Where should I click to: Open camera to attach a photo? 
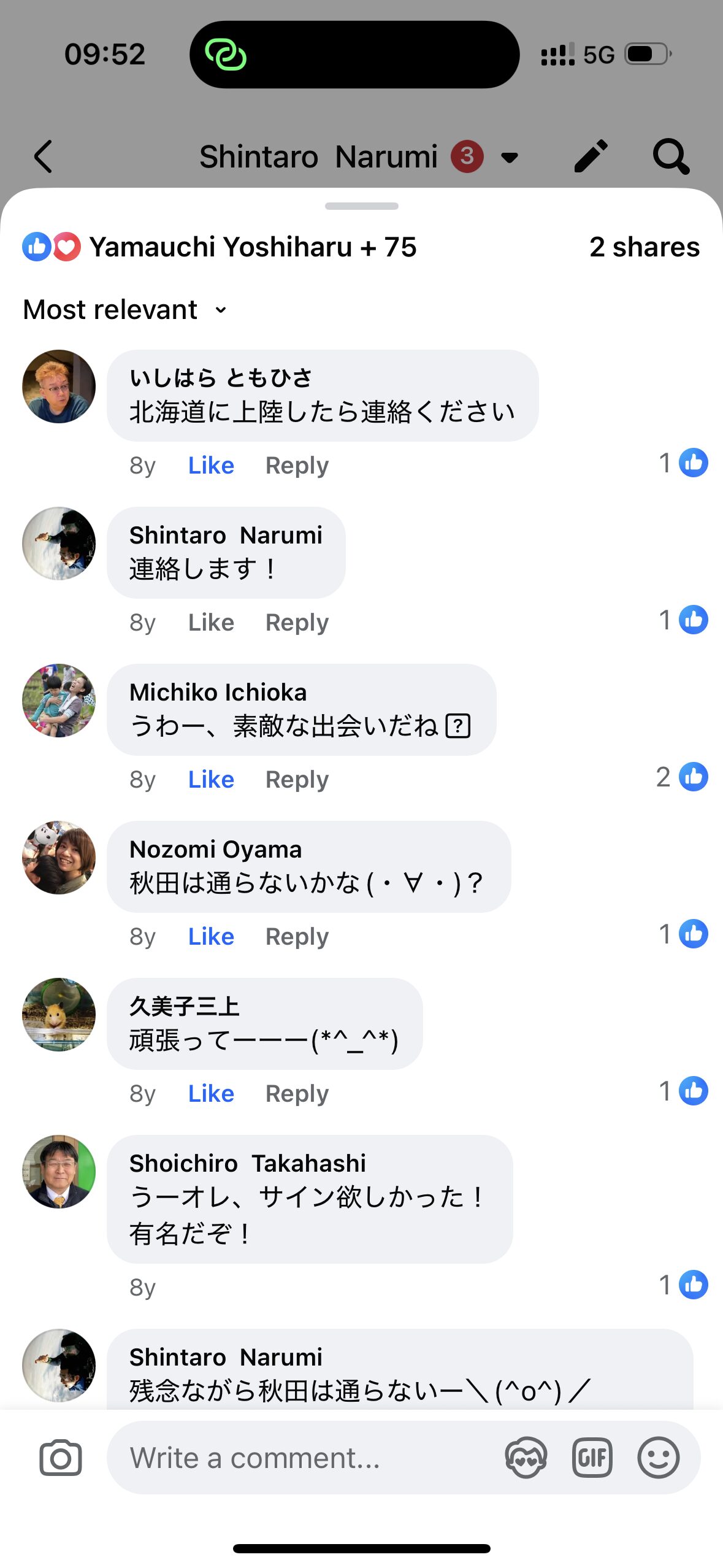tap(60, 1458)
